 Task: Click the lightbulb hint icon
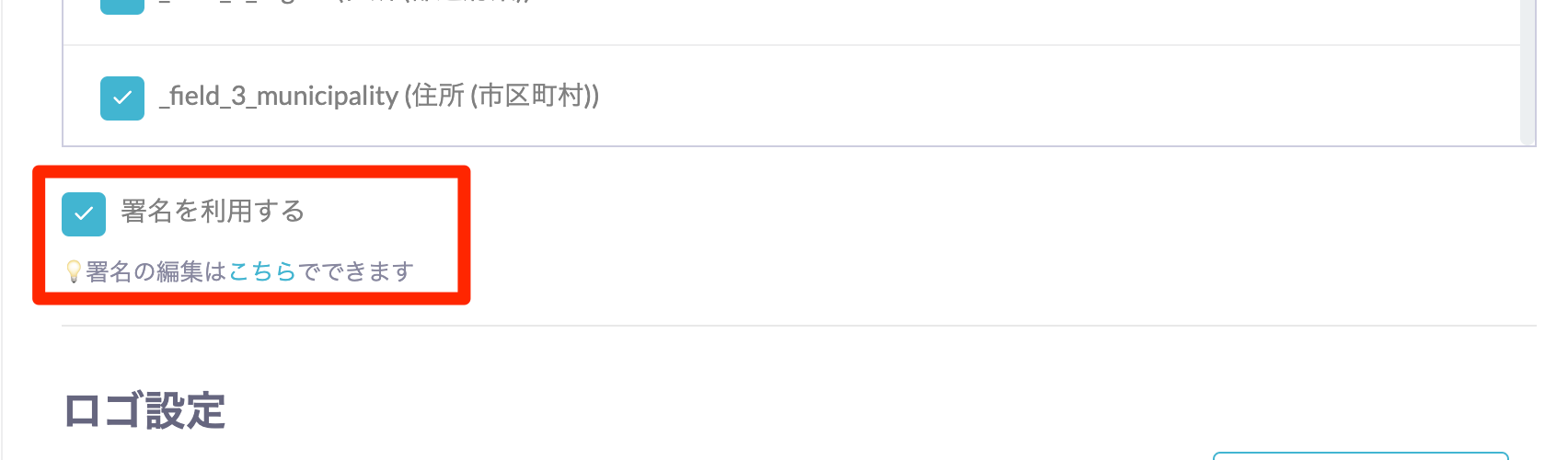coord(74,271)
